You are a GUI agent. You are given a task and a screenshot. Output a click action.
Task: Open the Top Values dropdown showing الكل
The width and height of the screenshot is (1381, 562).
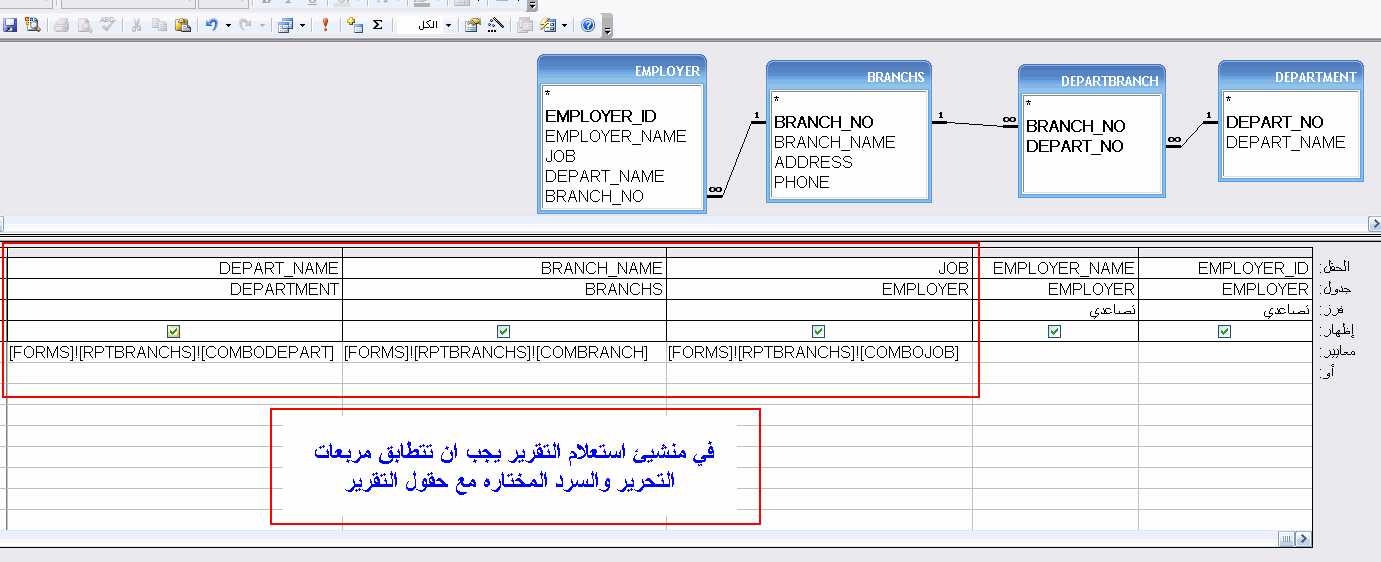click(426, 25)
